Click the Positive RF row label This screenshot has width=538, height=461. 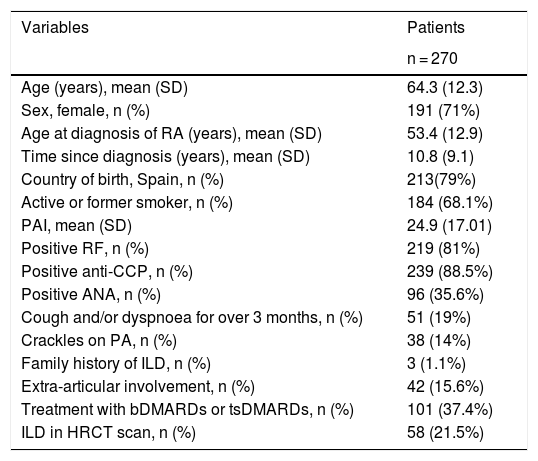coord(85,249)
